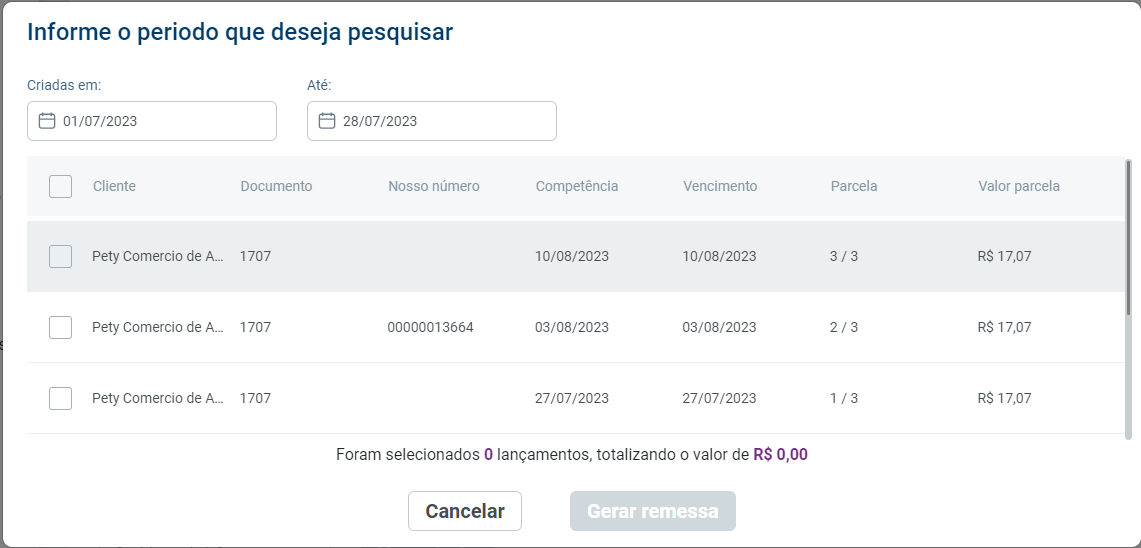Sort by the Parcela column header
The image size is (1141, 548).
[x=854, y=186]
